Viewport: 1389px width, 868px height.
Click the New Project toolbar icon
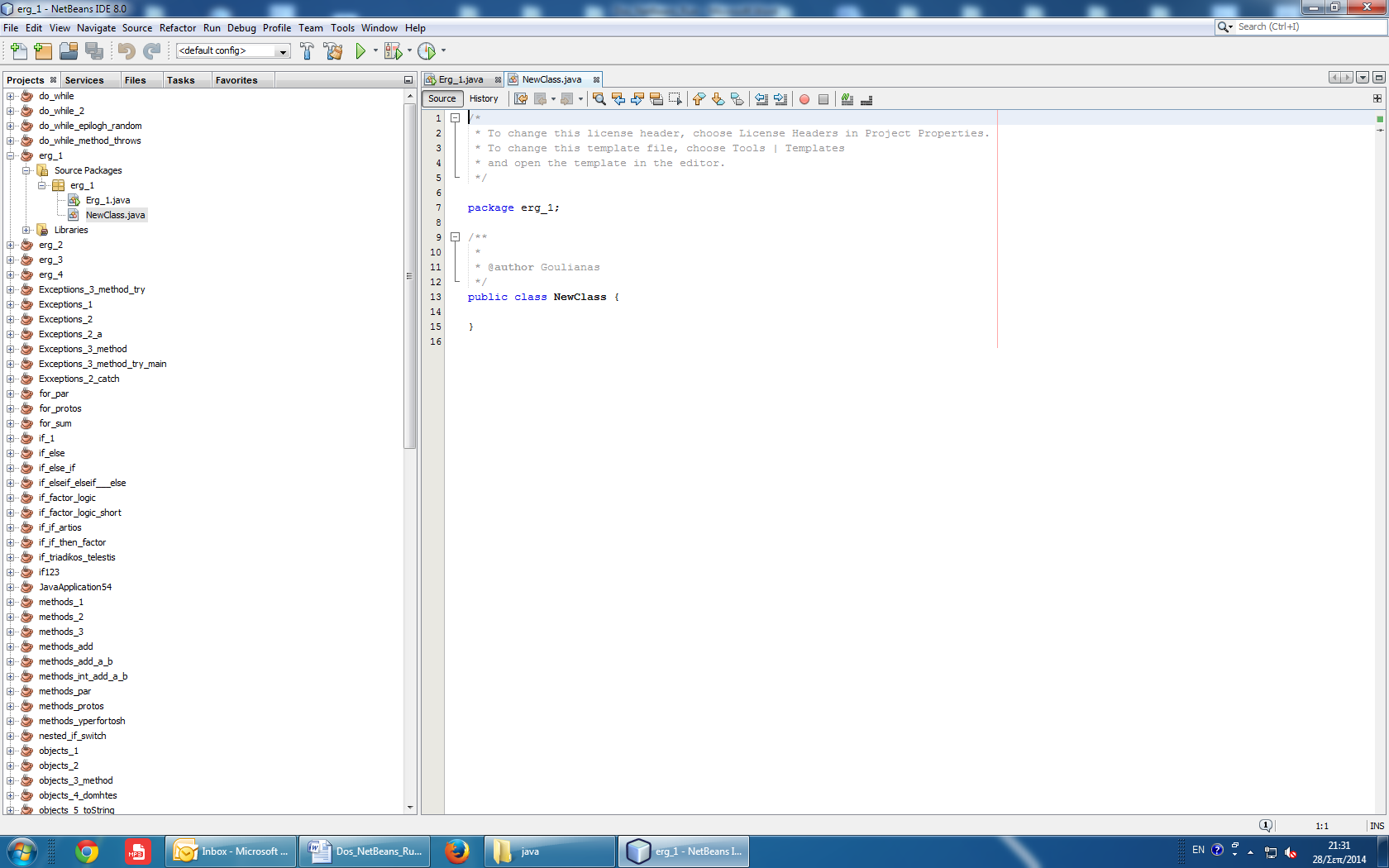click(x=43, y=51)
